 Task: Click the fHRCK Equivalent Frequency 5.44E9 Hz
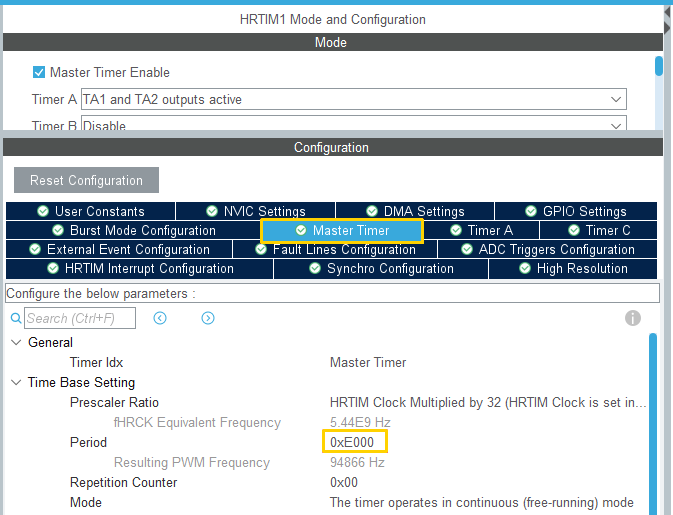tap(360, 422)
